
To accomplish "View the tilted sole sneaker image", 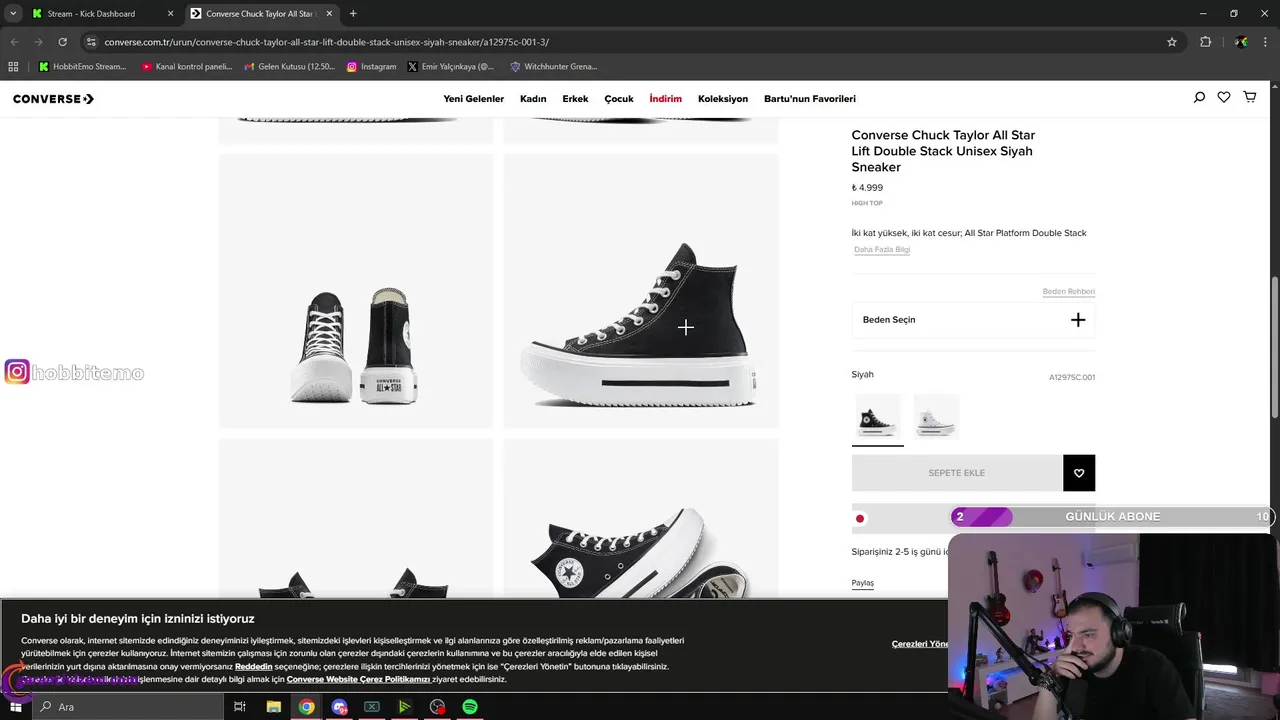I will (x=641, y=518).
